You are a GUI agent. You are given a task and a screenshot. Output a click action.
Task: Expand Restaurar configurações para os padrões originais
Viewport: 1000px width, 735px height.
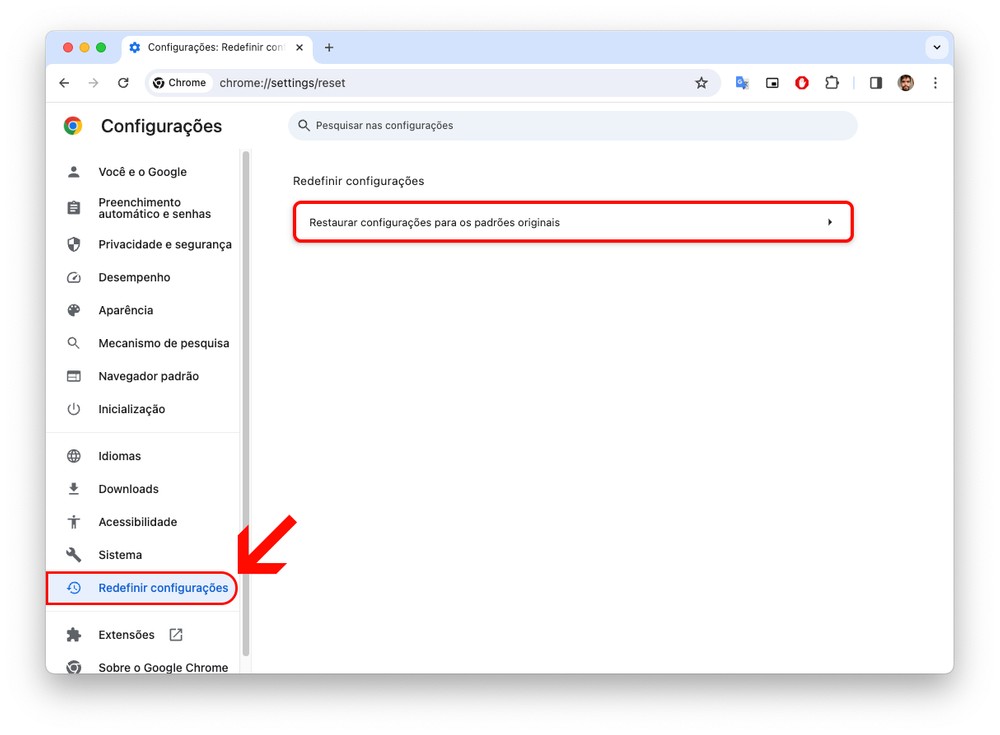point(572,222)
